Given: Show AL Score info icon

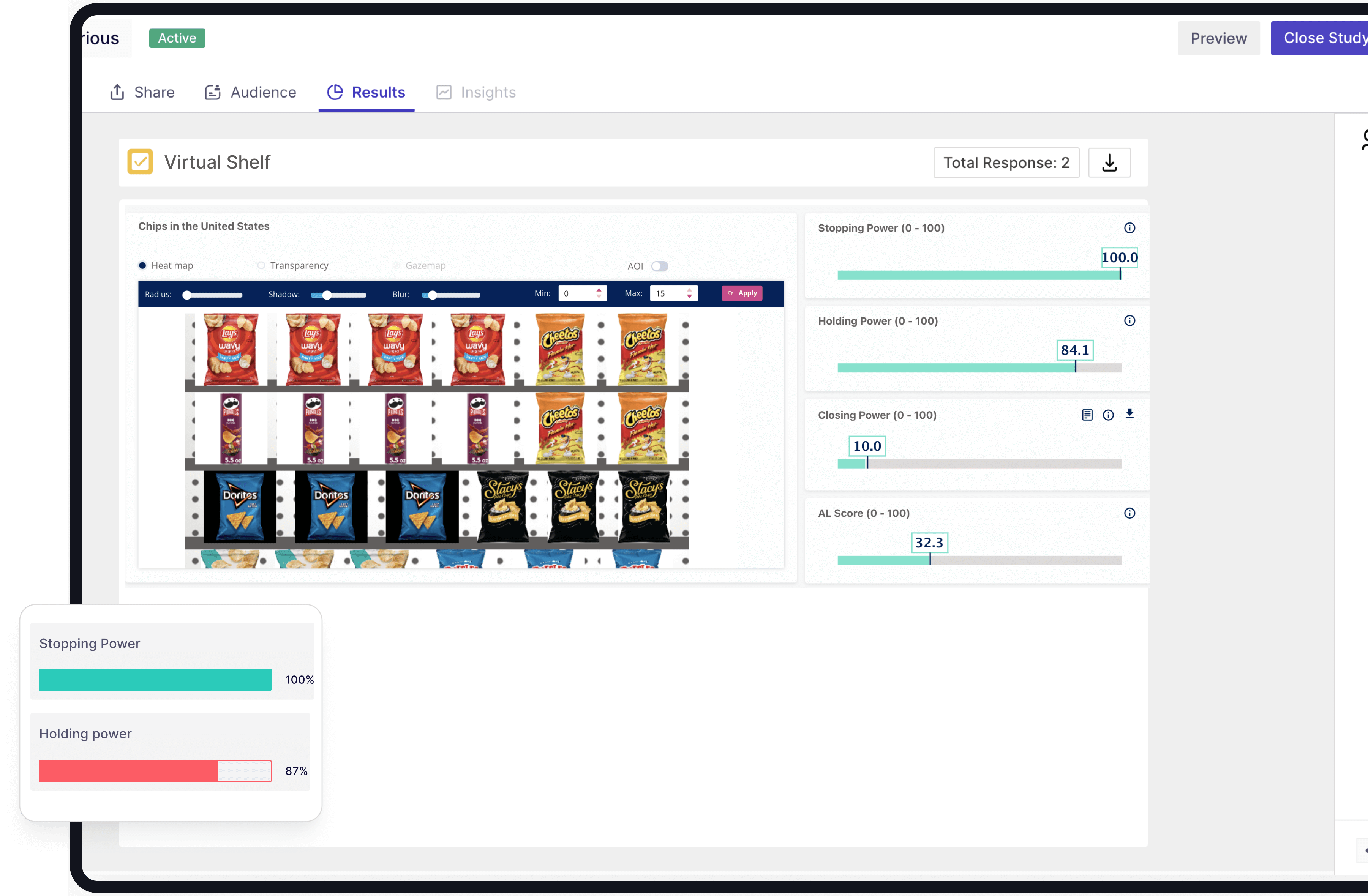Looking at the screenshot, I should point(1129,513).
